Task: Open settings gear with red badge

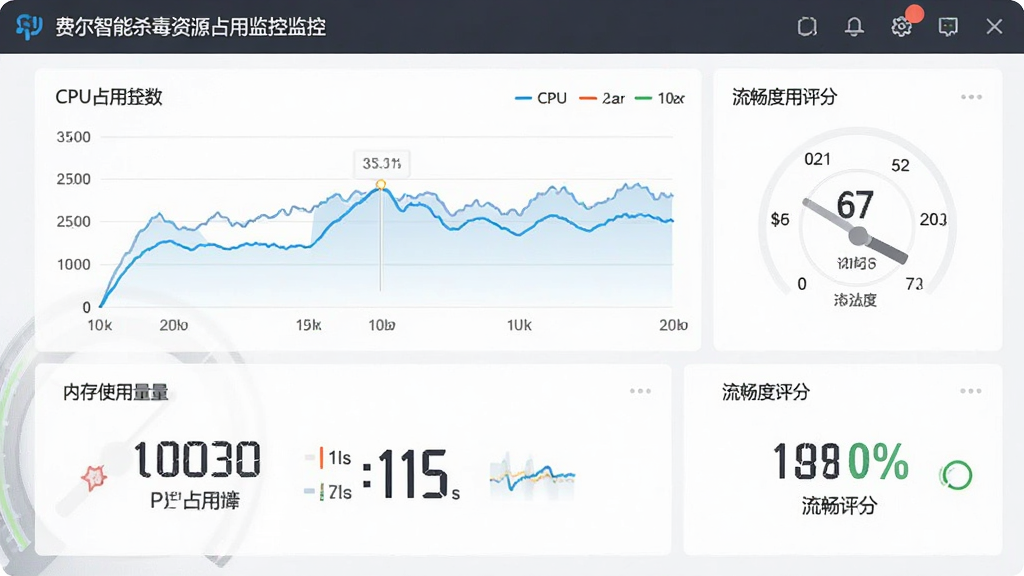Action: point(902,26)
